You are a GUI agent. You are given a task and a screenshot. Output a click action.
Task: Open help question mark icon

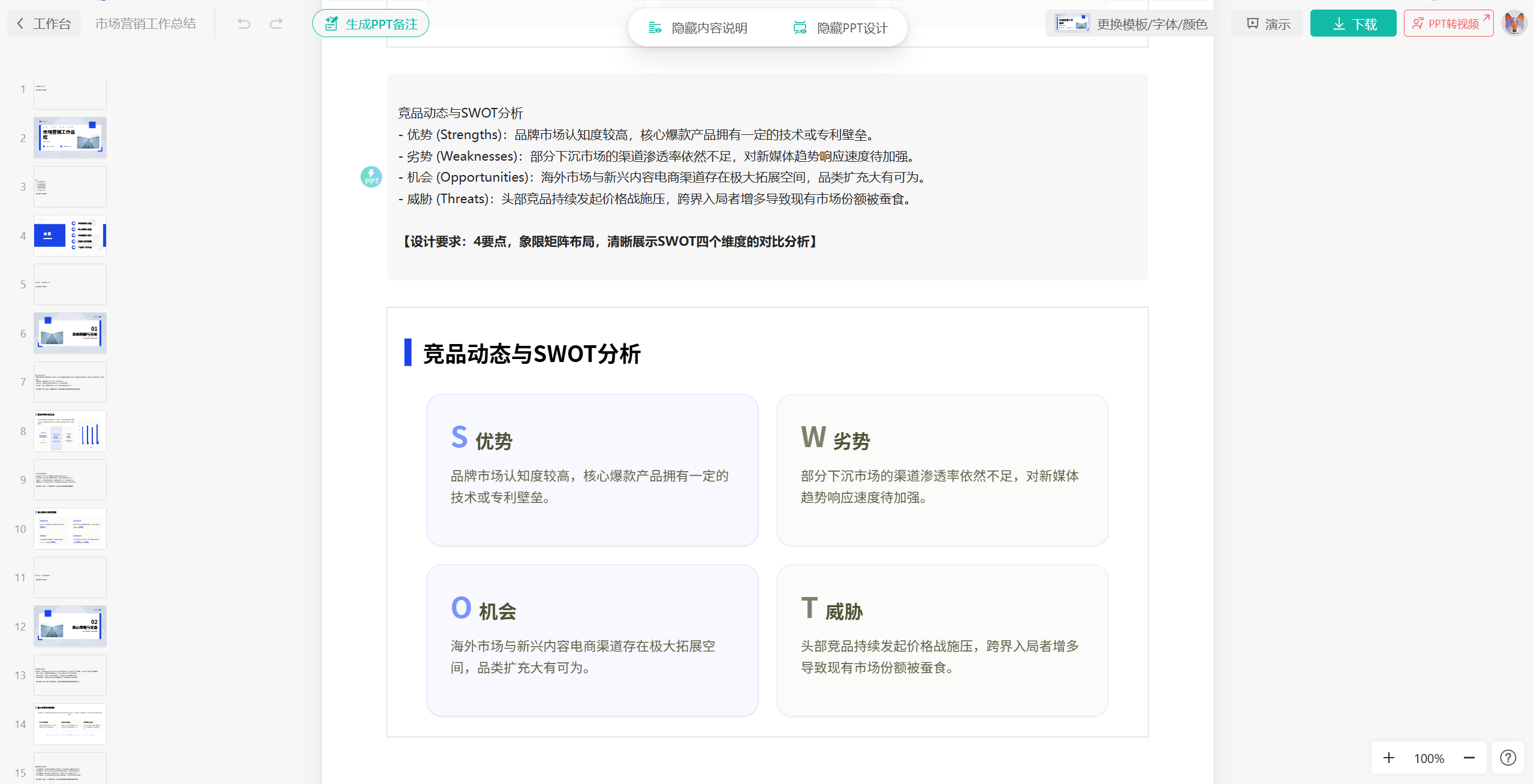click(1508, 758)
